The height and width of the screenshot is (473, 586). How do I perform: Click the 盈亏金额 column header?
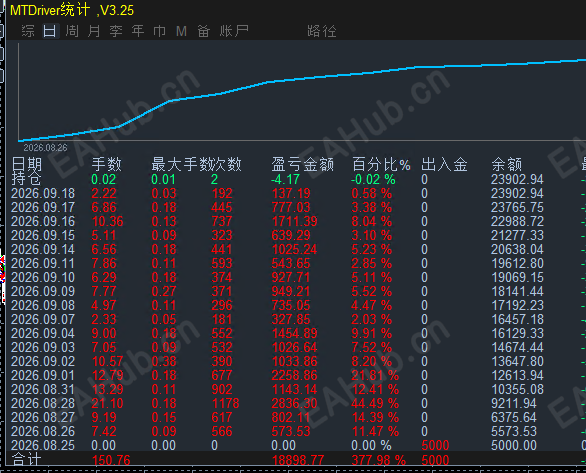(x=302, y=164)
